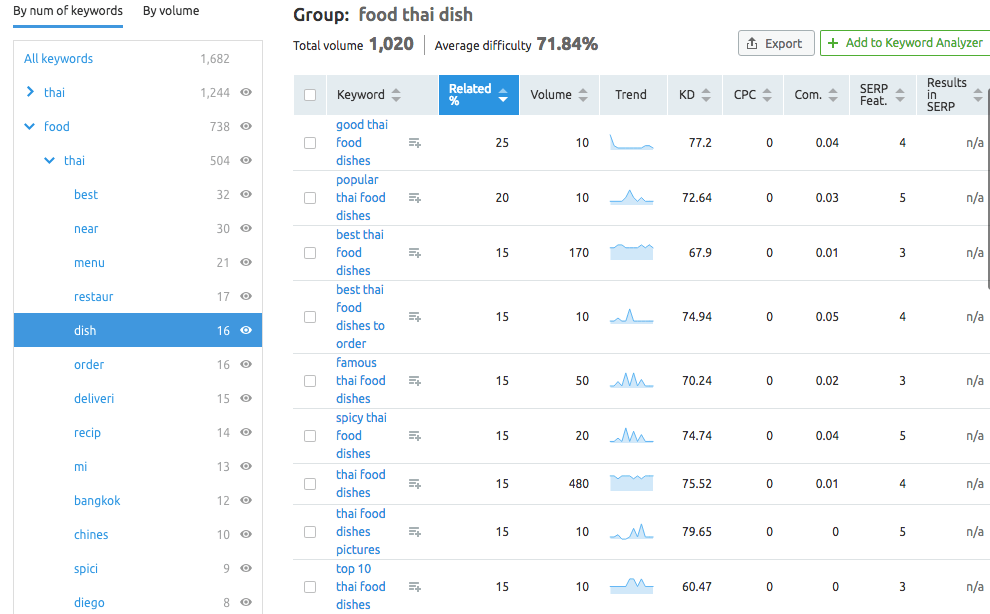Click the export arrow icon on the Export button

tap(752, 43)
